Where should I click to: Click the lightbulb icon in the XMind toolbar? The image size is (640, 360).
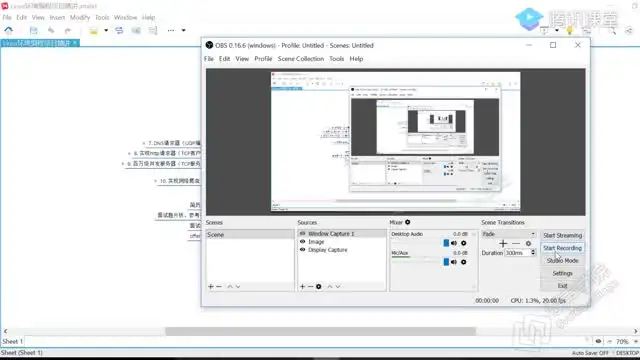570,30
